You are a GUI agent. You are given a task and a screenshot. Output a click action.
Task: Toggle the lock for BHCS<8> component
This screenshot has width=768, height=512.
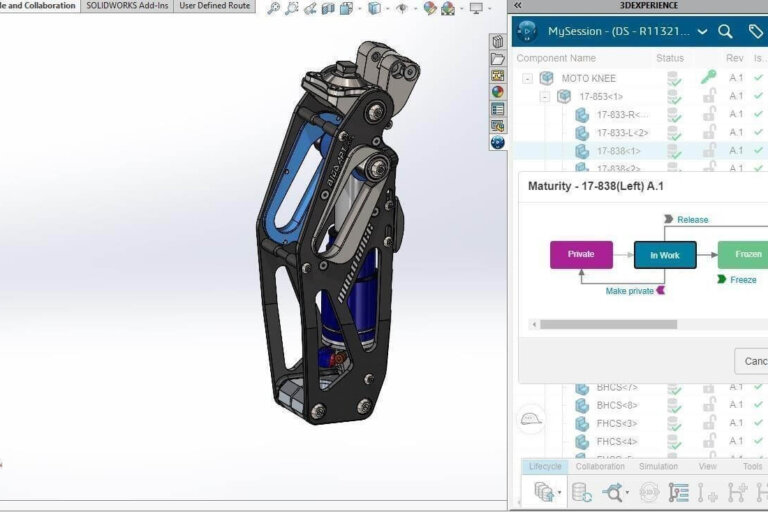pos(708,405)
